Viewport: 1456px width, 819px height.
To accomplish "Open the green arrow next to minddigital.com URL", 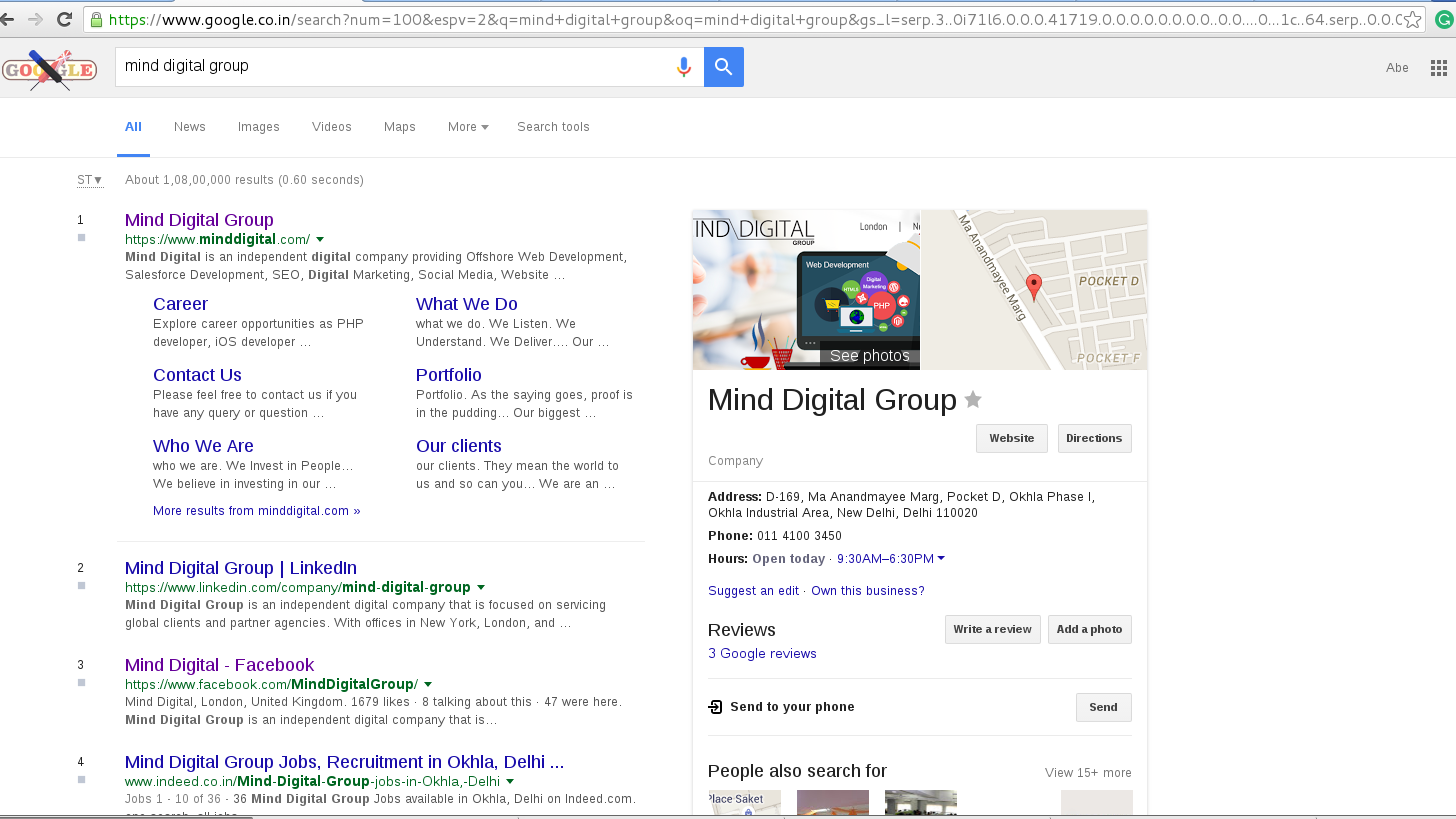I will (x=320, y=239).
